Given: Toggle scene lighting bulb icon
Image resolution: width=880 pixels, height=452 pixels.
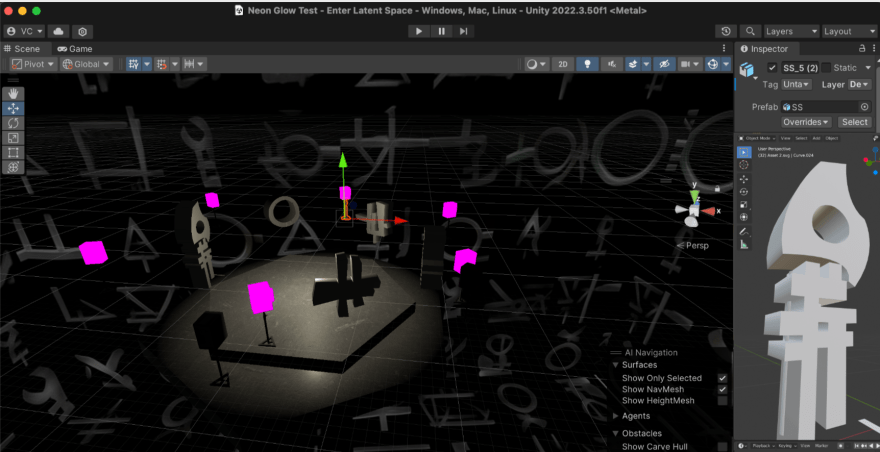Looking at the screenshot, I should point(588,64).
